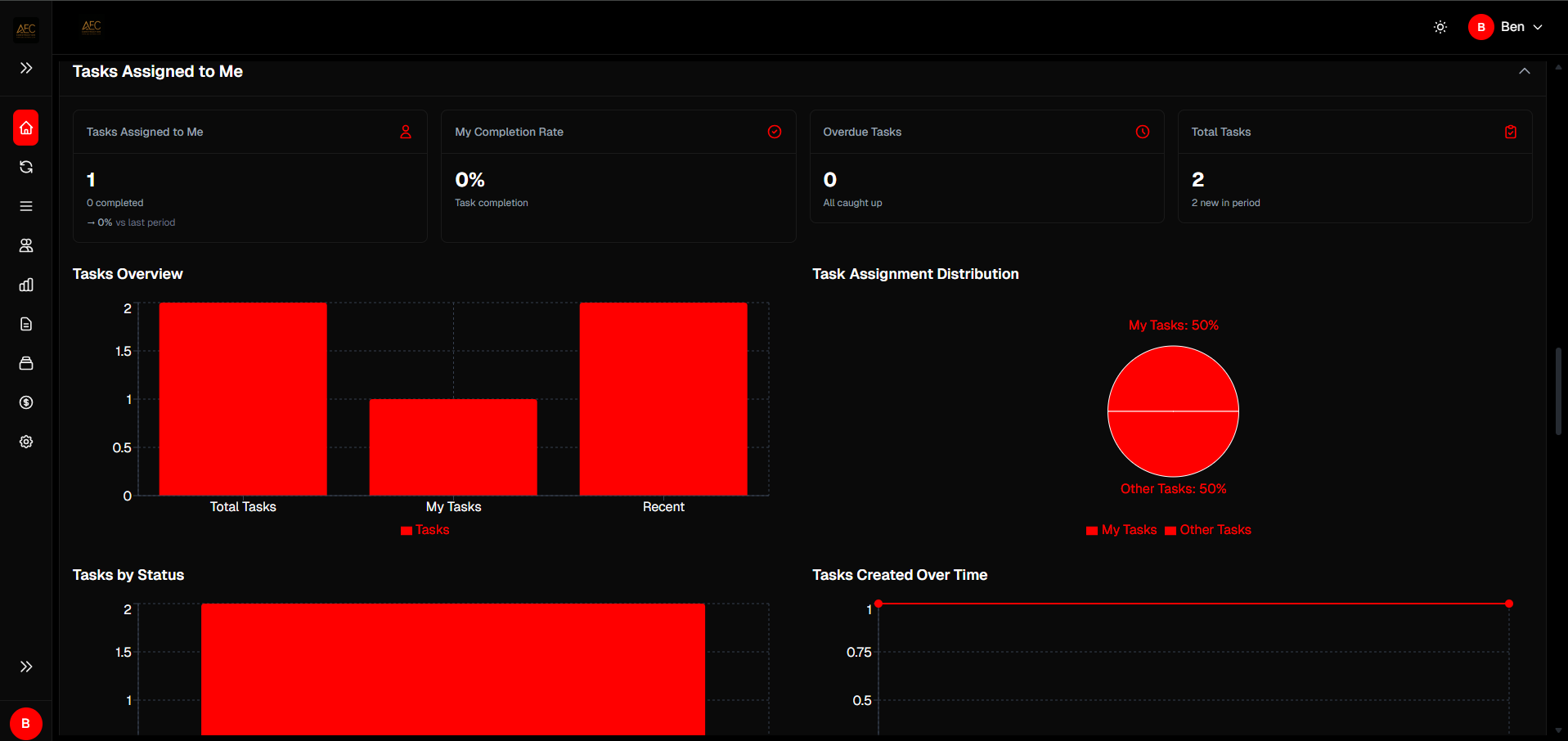Toggle the Tasks legend item
Screen dimensions: 1568x741
425,530
